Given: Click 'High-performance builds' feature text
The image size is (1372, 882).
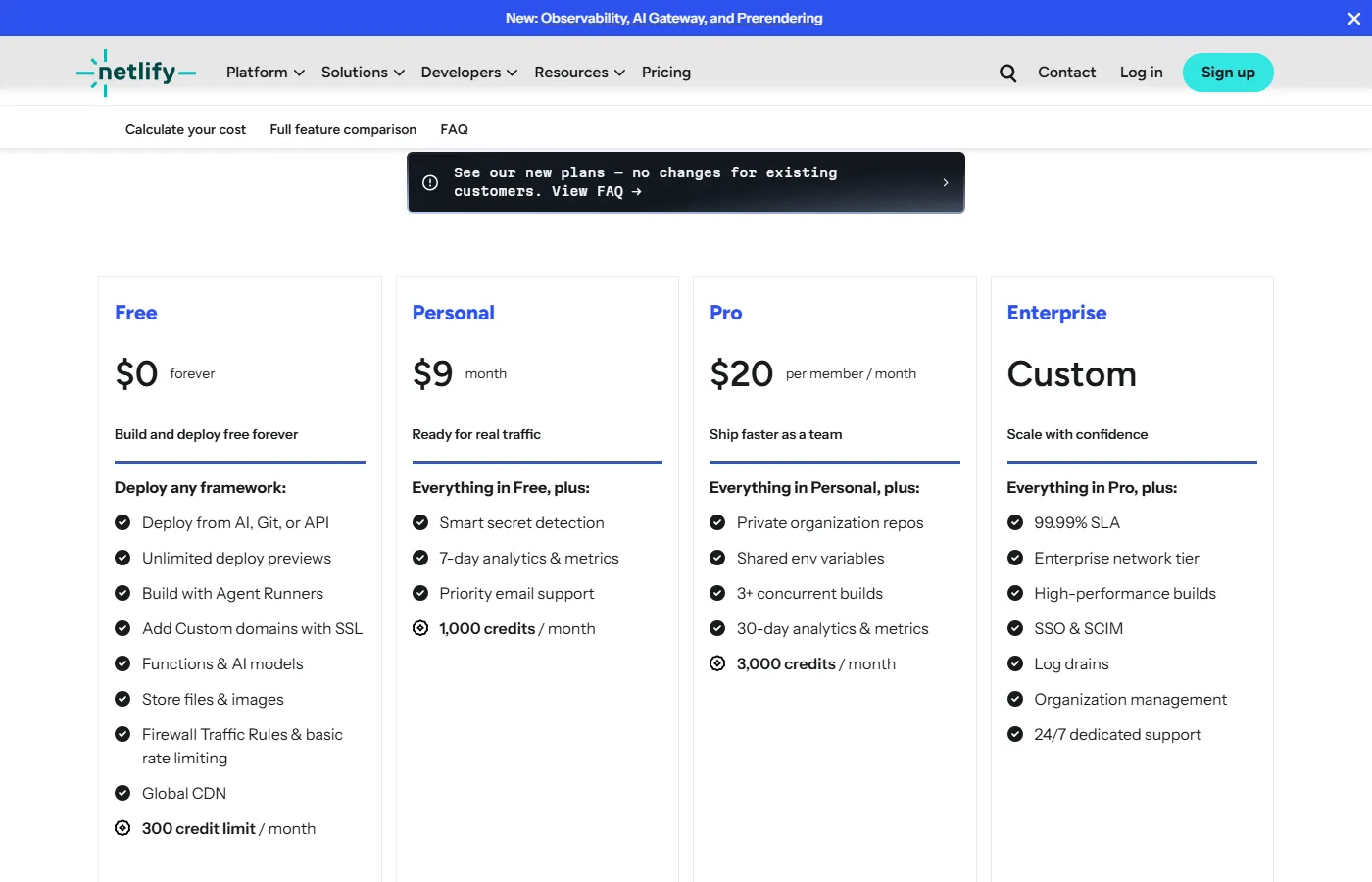Looking at the screenshot, I should pos(1125,593).
